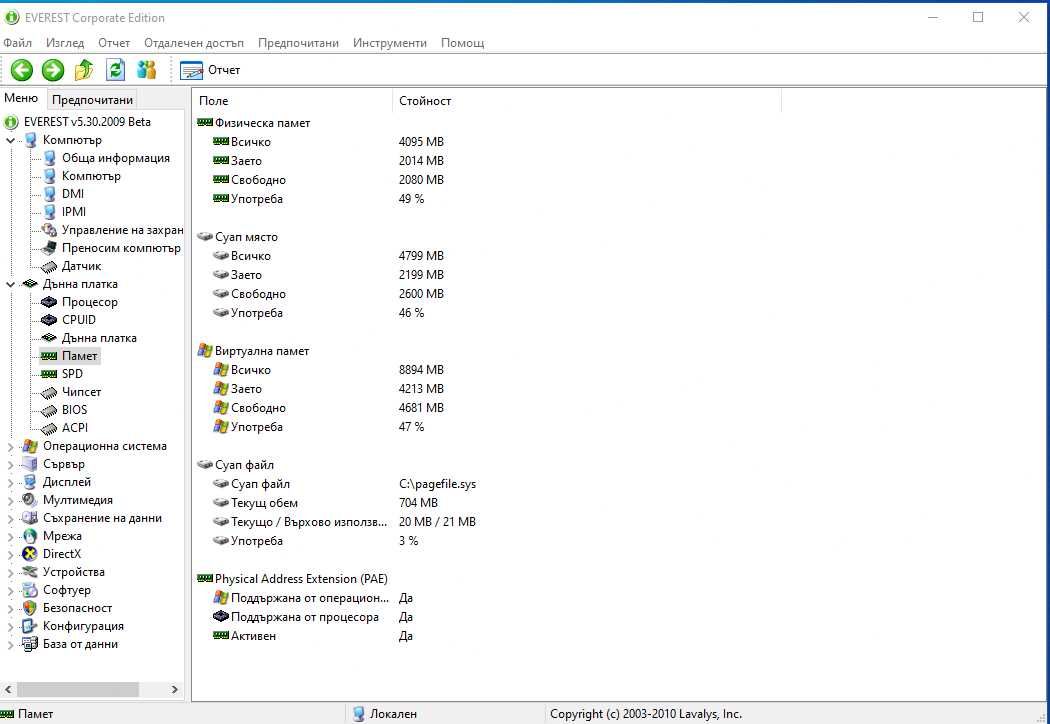The height and width of the screenshot is (724, 1050).
Task: Select the 8894 MB virtual memory value
Action: click(x=421, y=370)
